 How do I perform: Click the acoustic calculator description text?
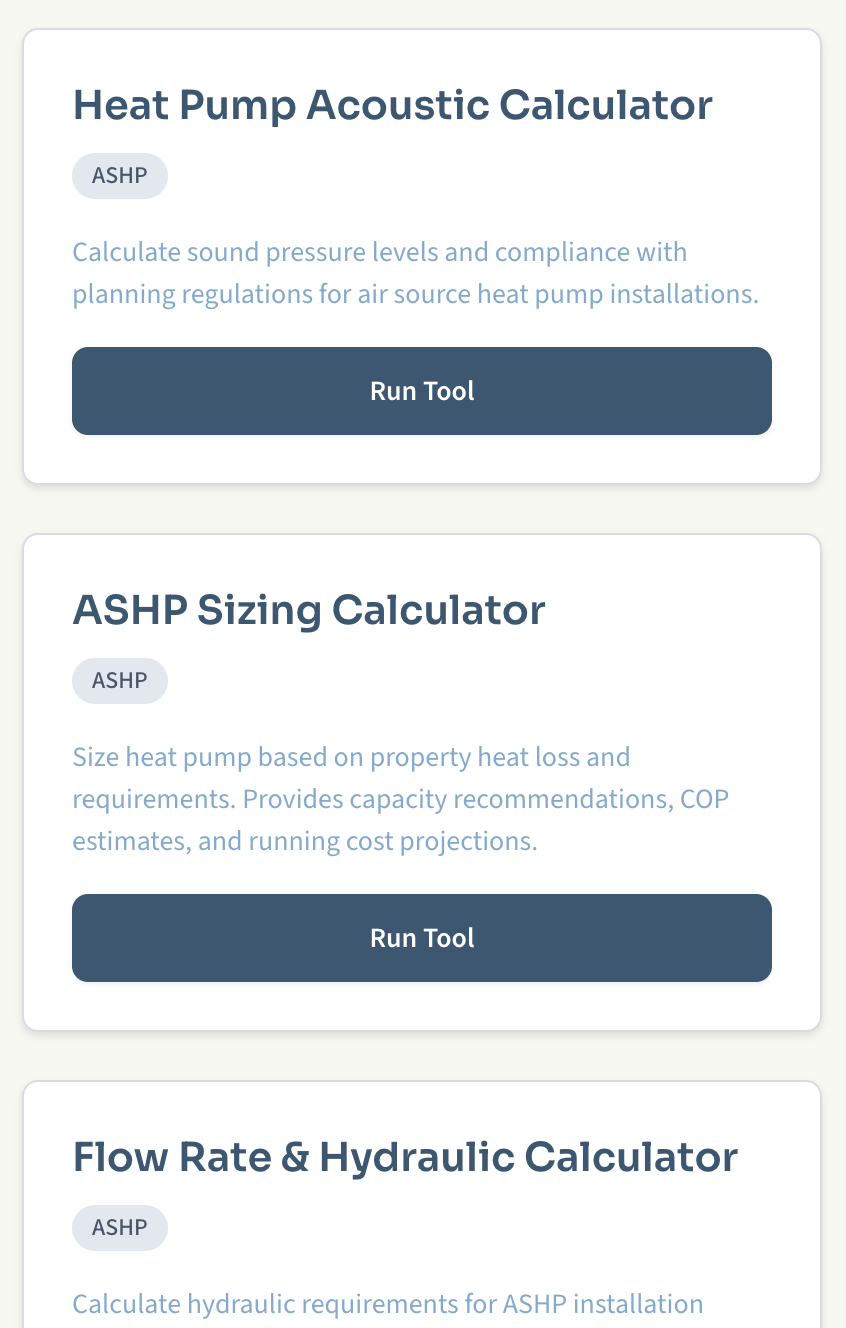point(414,273)
